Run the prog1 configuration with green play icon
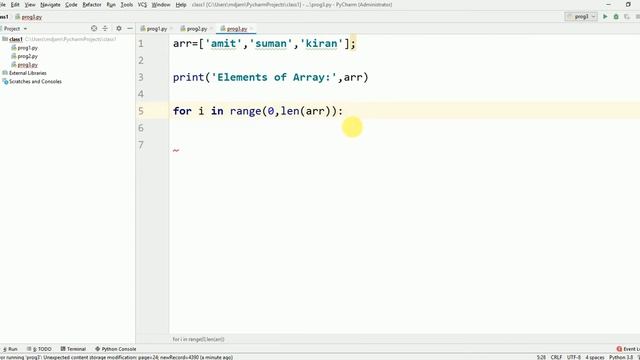640x360 pixels. (605, 17)
